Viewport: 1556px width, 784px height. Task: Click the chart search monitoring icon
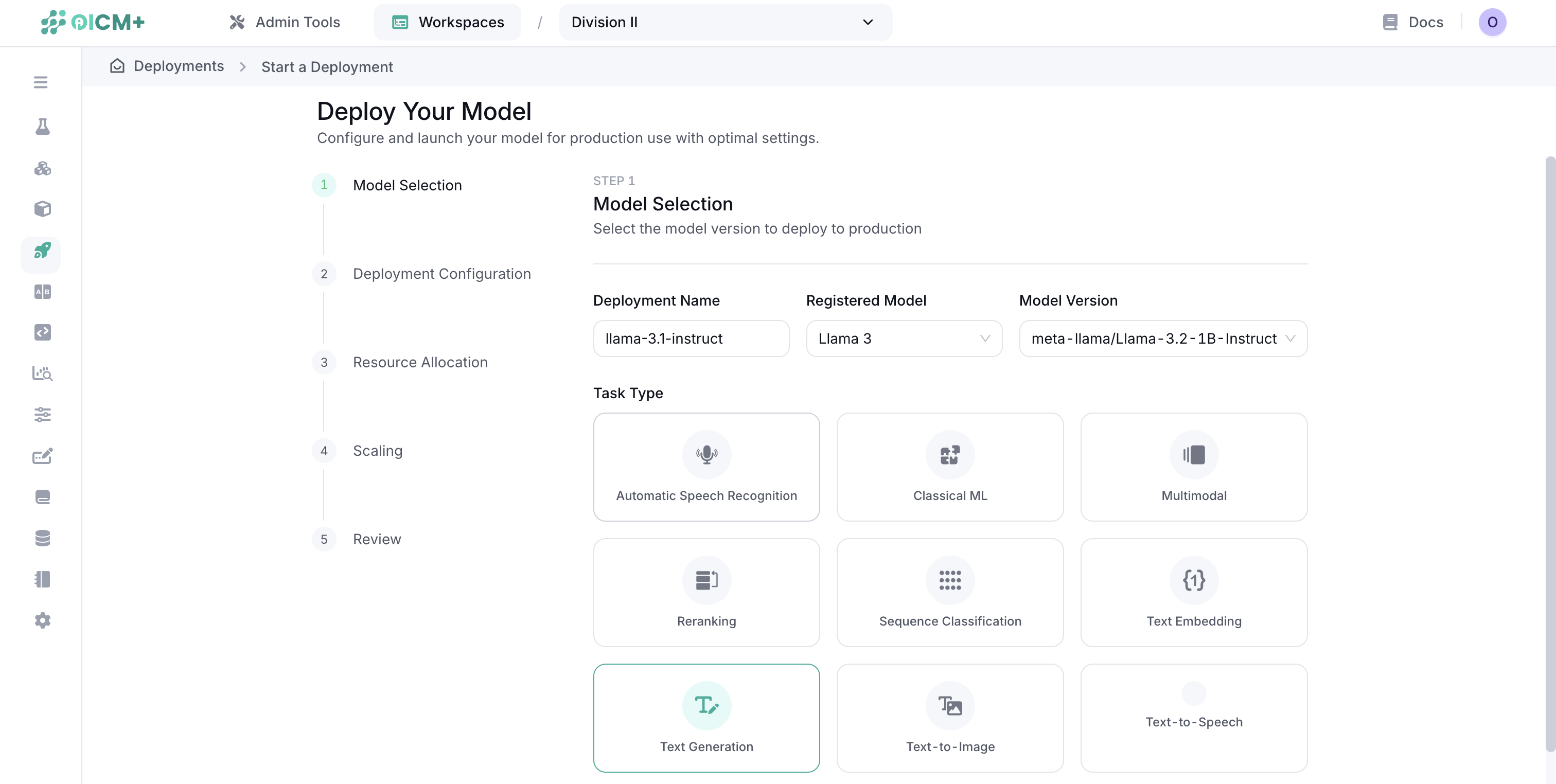pos(42,373)
